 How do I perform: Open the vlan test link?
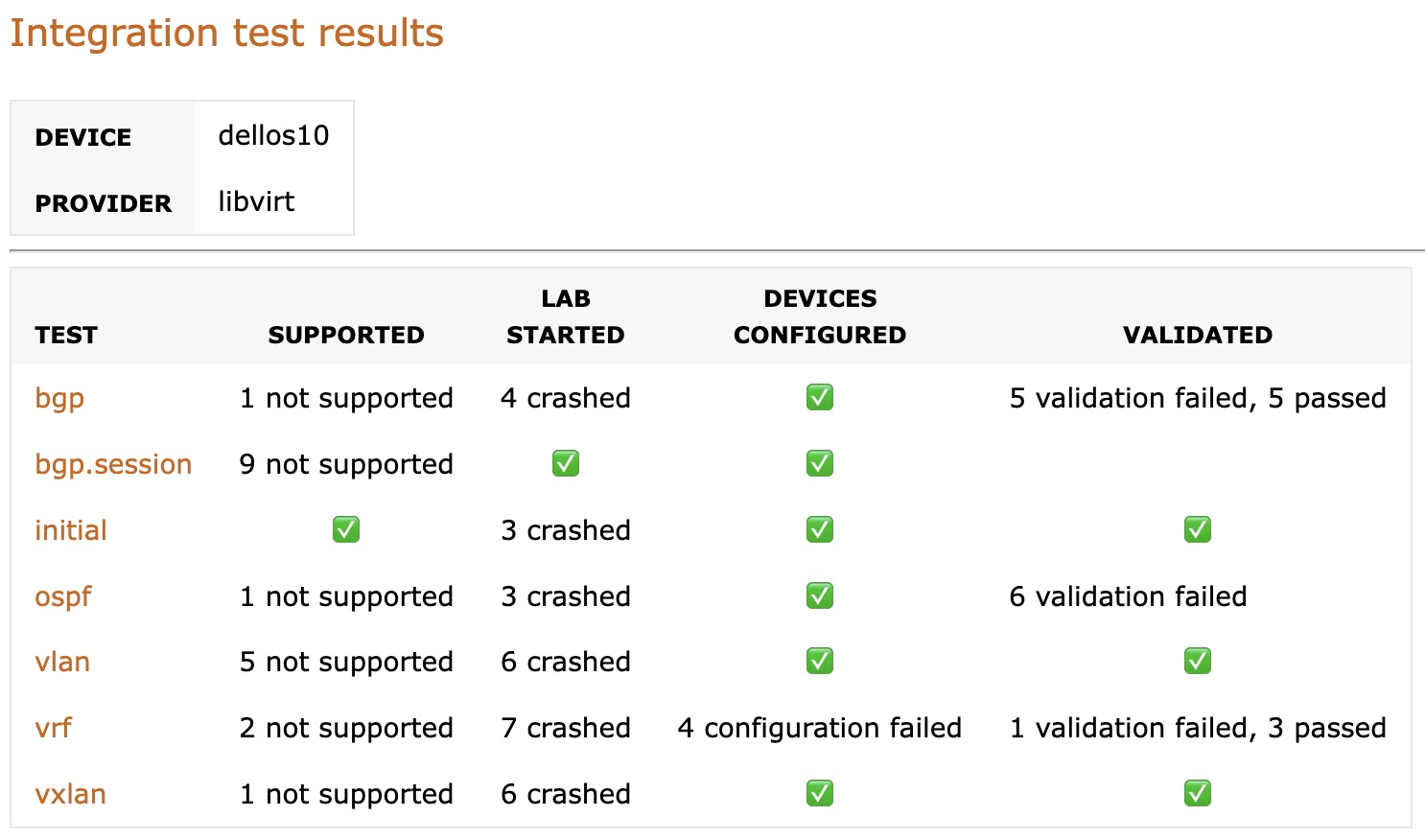point(62,662)
